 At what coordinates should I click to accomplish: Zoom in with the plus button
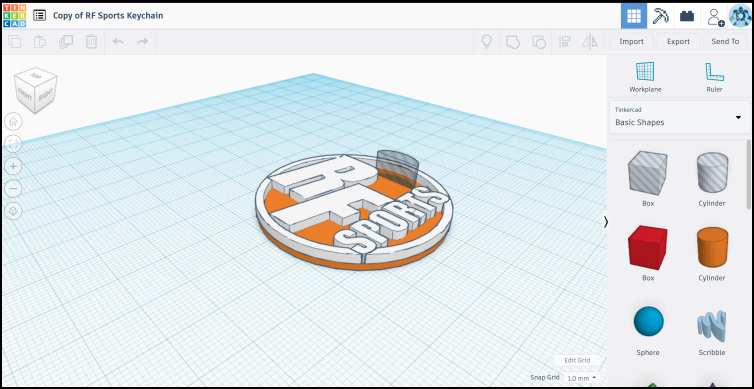click(x=13, y=166)
